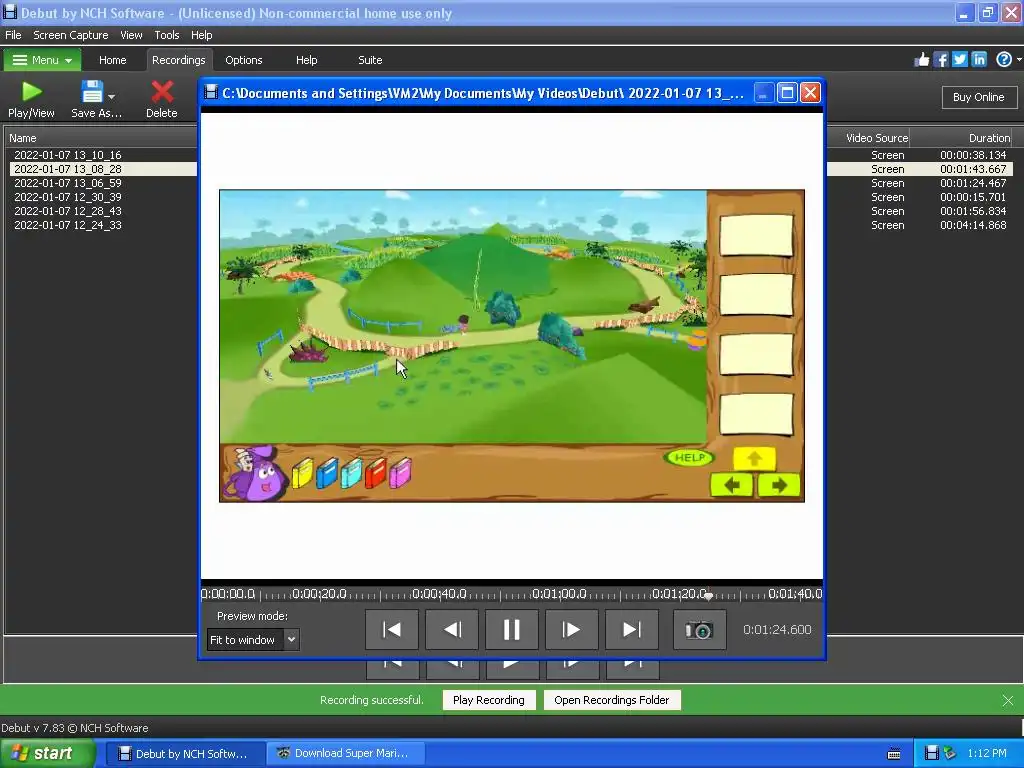Open the File menu
1024x768 pixels.
click(x=13, y=35)
